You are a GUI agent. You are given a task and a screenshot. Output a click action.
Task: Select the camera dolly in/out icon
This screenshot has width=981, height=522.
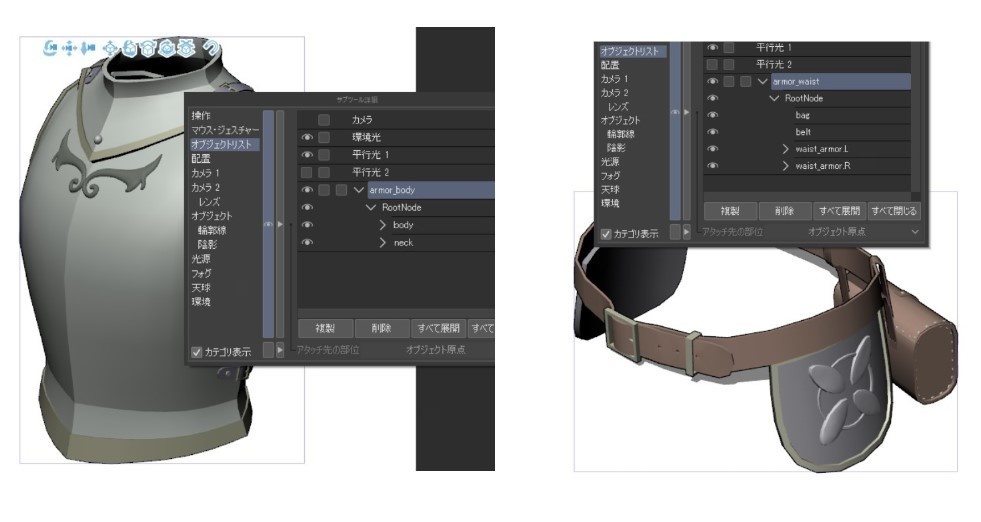tap(88, 48)
